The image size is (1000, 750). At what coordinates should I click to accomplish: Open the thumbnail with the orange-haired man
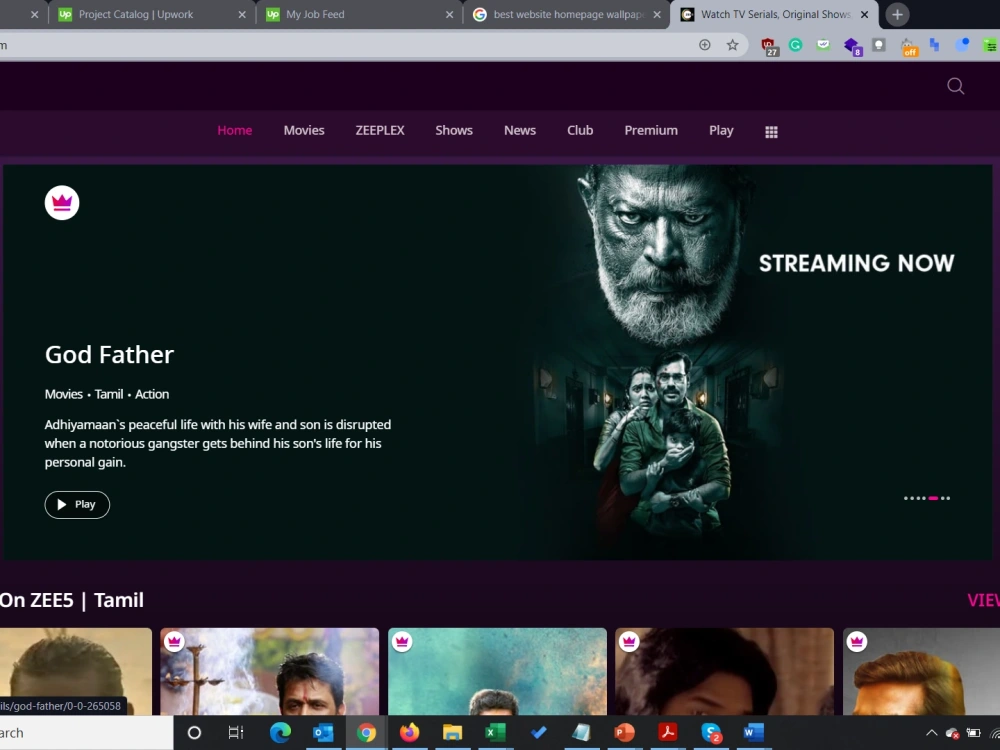tap(922, 671)
